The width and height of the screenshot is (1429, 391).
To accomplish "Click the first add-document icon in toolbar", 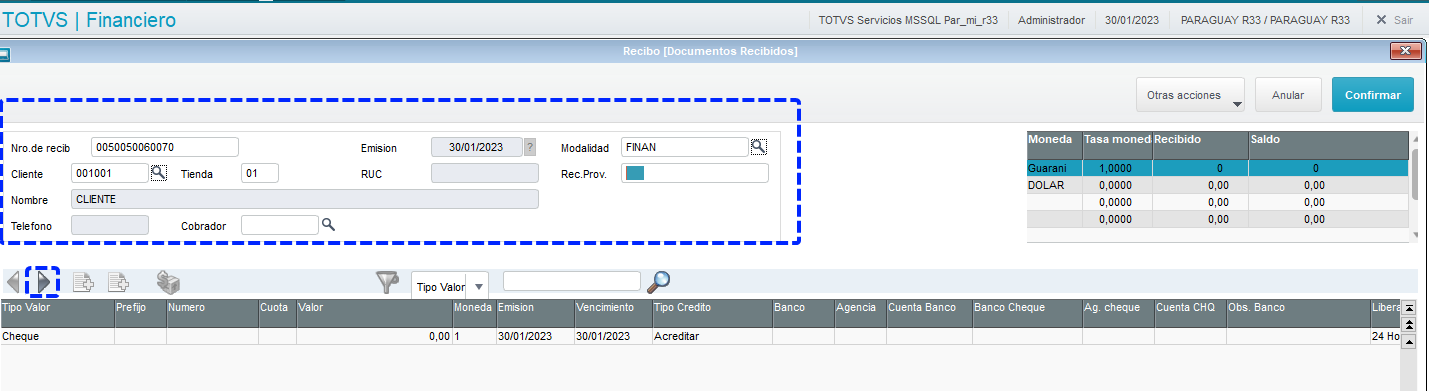I will (83, 283).
